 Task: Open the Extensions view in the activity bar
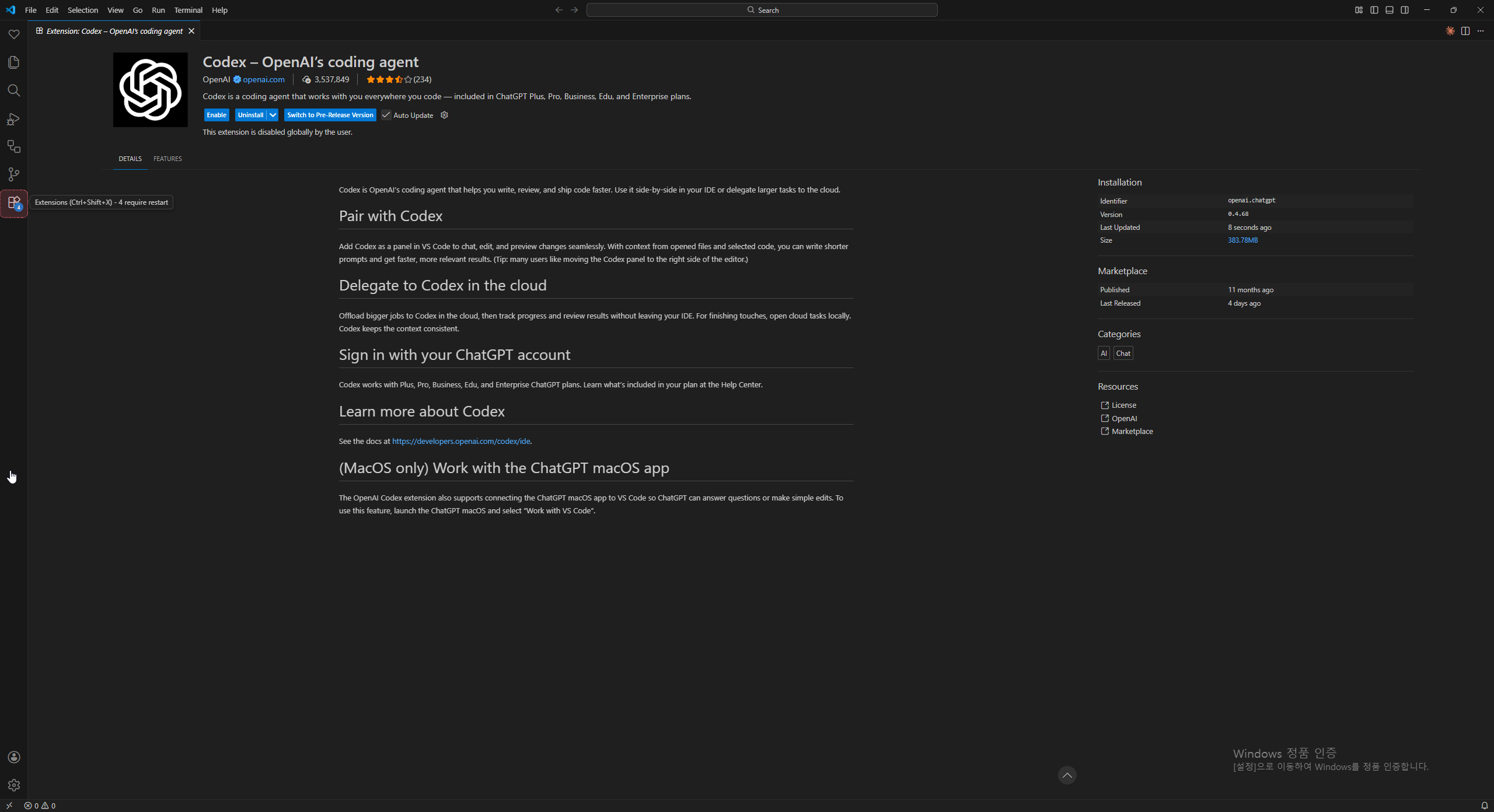(x=14, y=203)
